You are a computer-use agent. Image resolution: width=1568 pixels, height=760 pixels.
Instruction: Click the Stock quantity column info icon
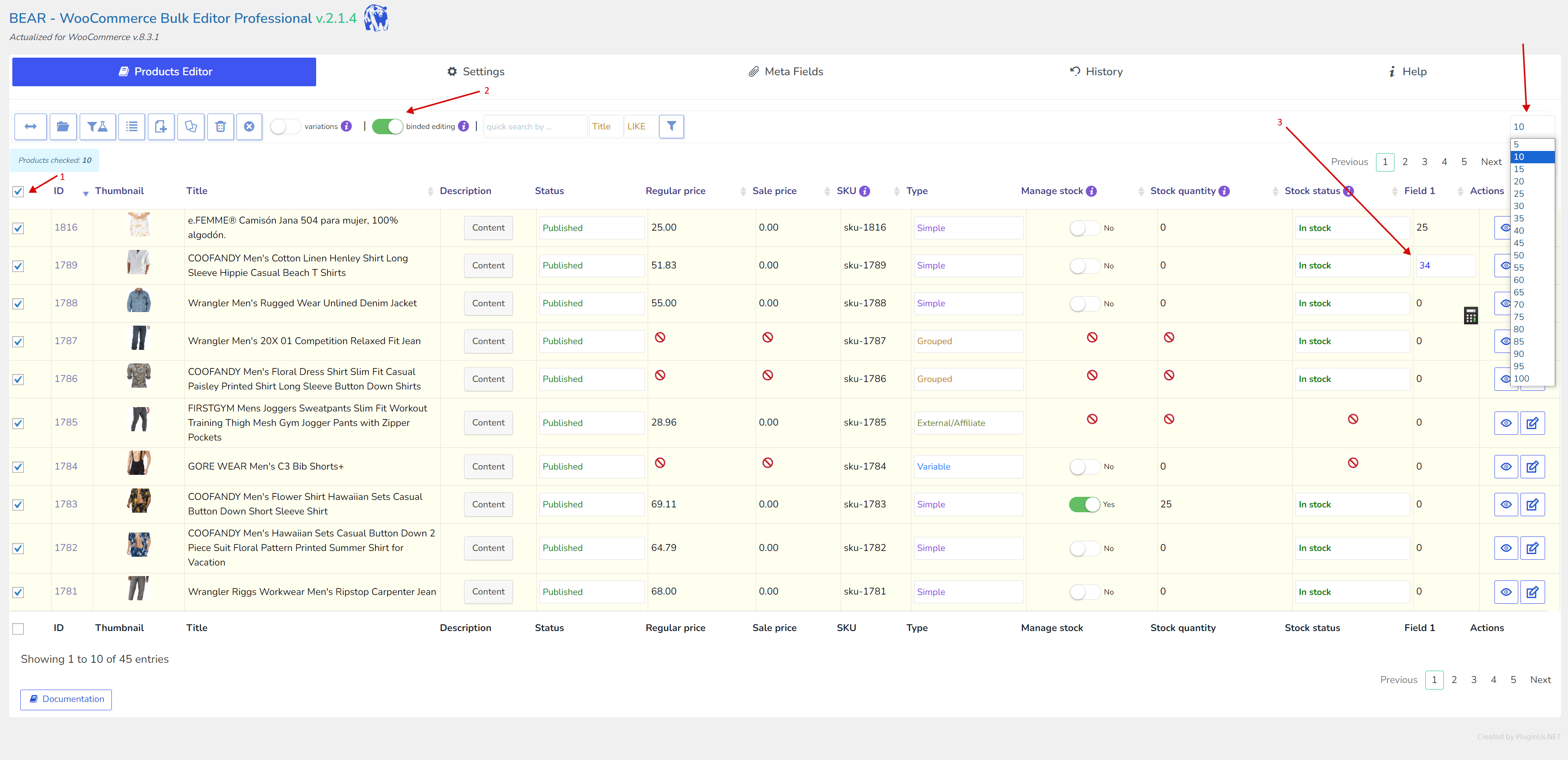1224,191
